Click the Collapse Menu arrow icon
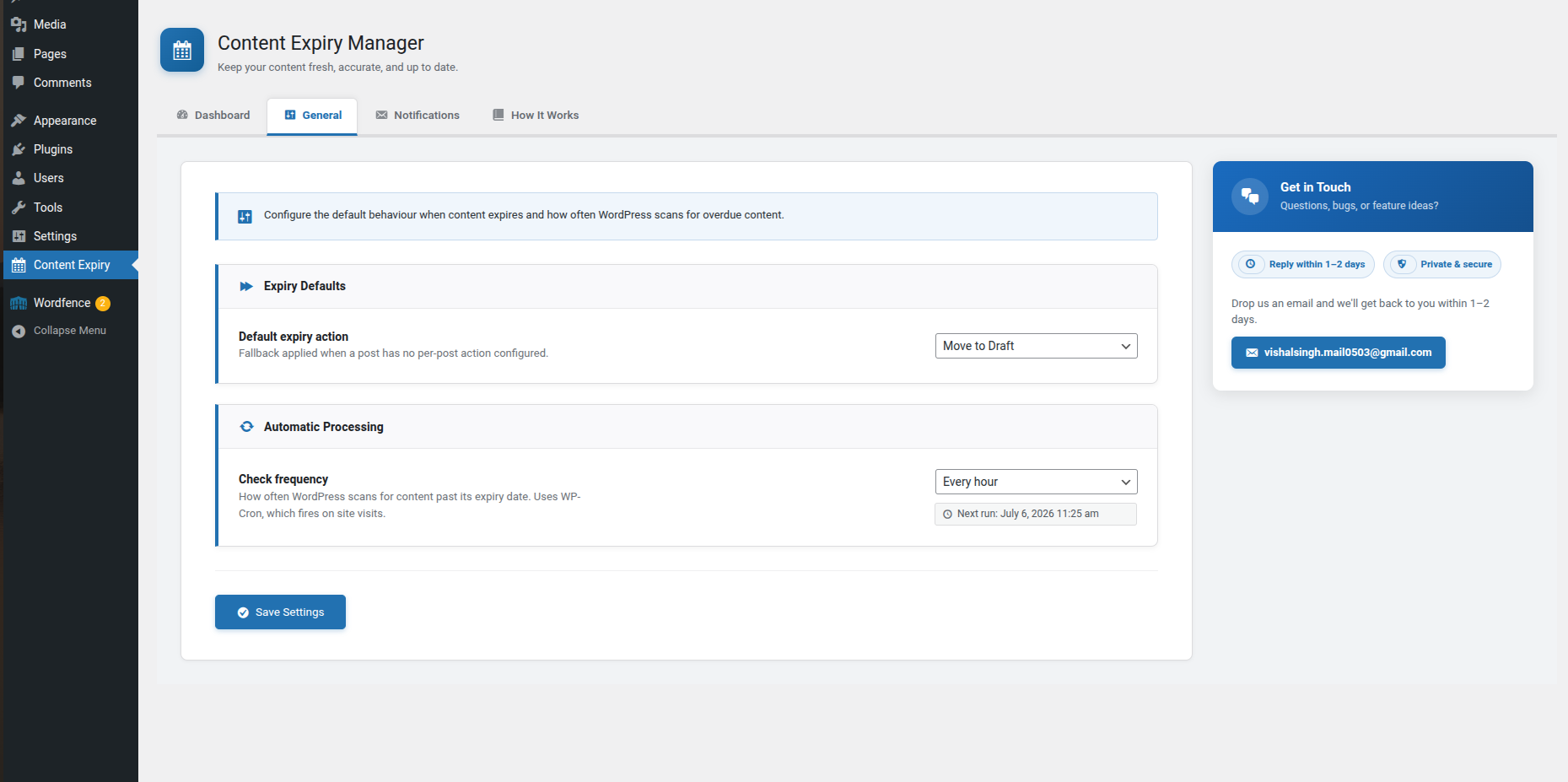This screenshot has height=782, width=1568. 19,331
